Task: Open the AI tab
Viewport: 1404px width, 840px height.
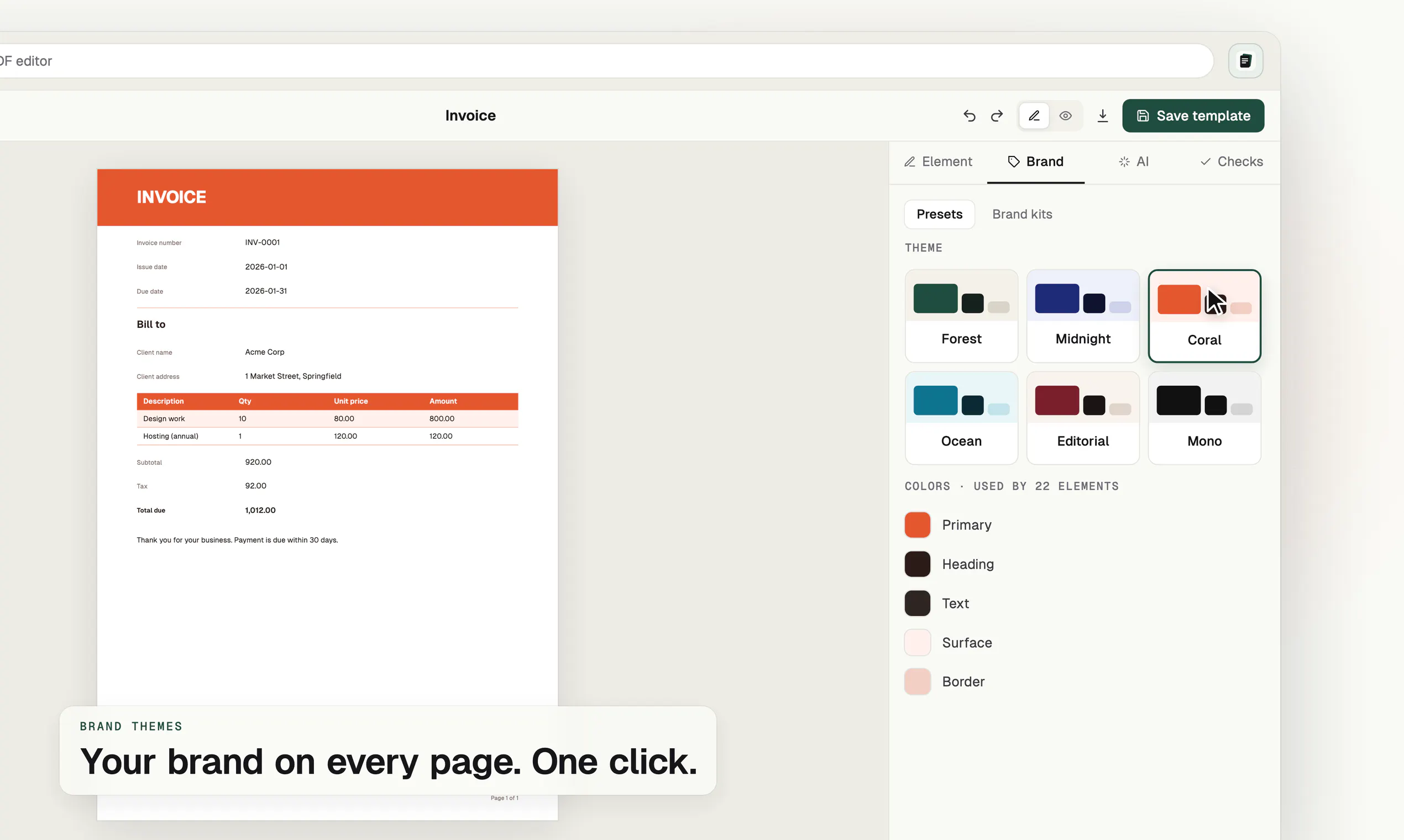Action: click(1133, 162)
